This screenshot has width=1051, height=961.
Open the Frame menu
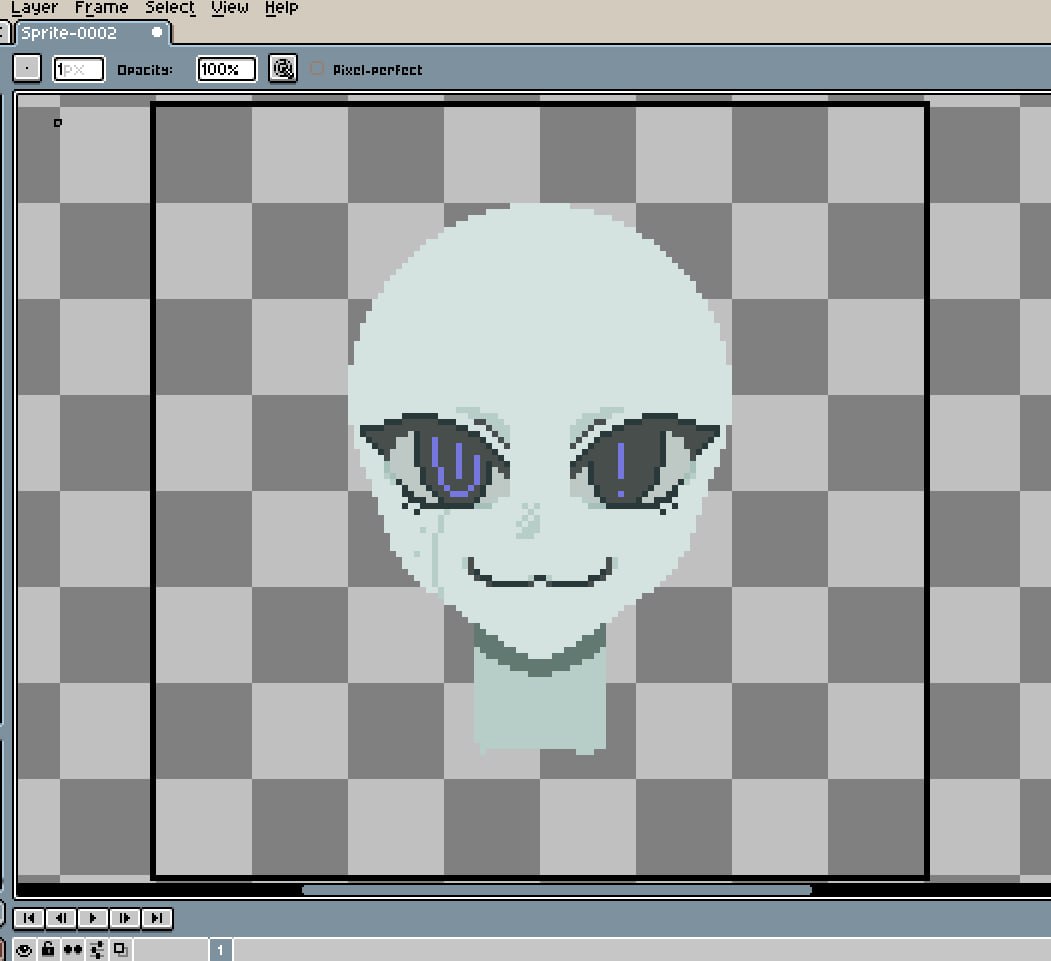(101, 8)
